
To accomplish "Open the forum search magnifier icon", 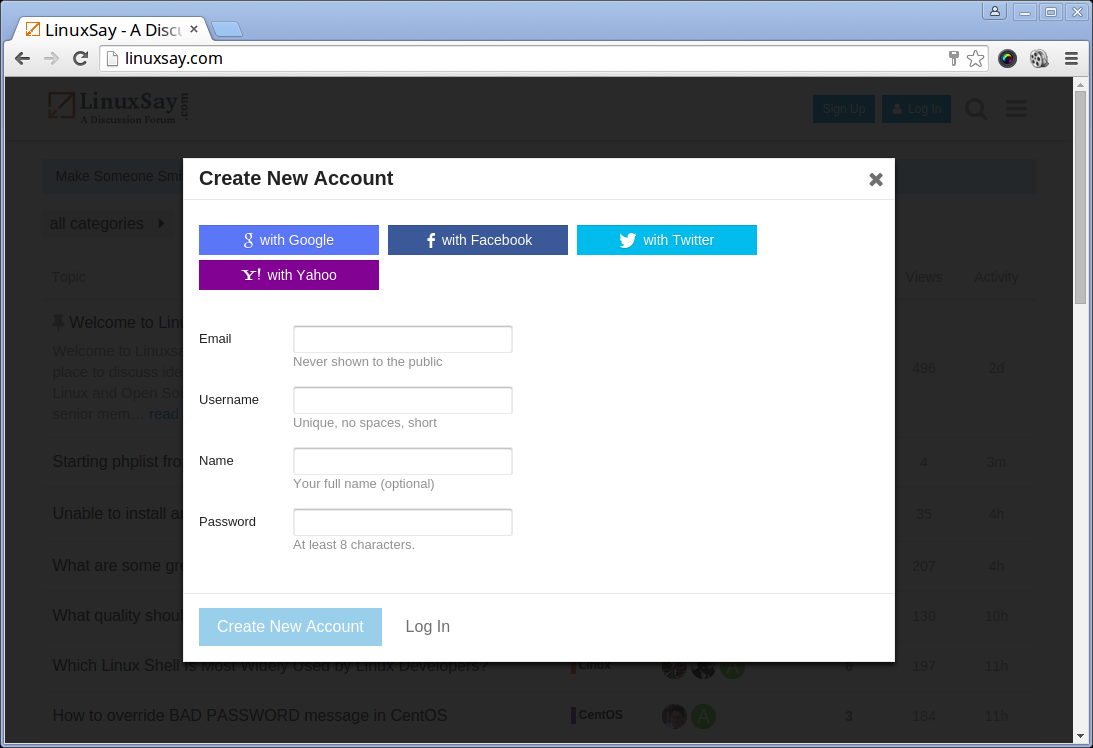I will pyautogui.click(x=976, y=109).
